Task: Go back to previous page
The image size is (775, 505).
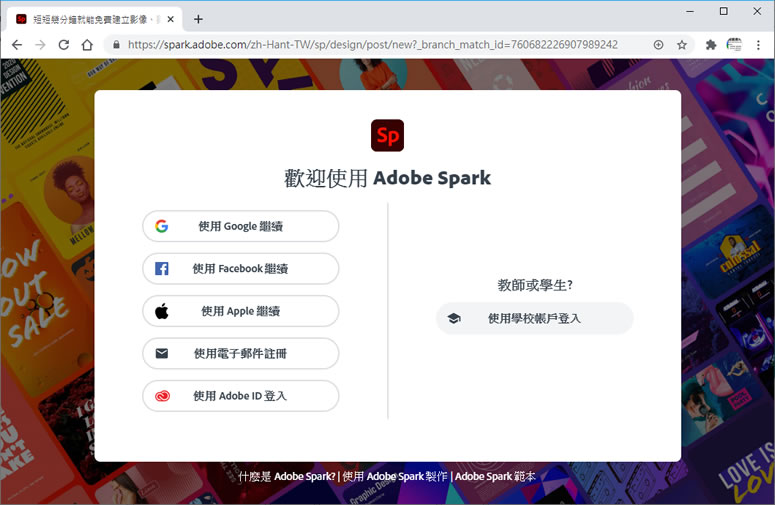Action: [17, 45]
